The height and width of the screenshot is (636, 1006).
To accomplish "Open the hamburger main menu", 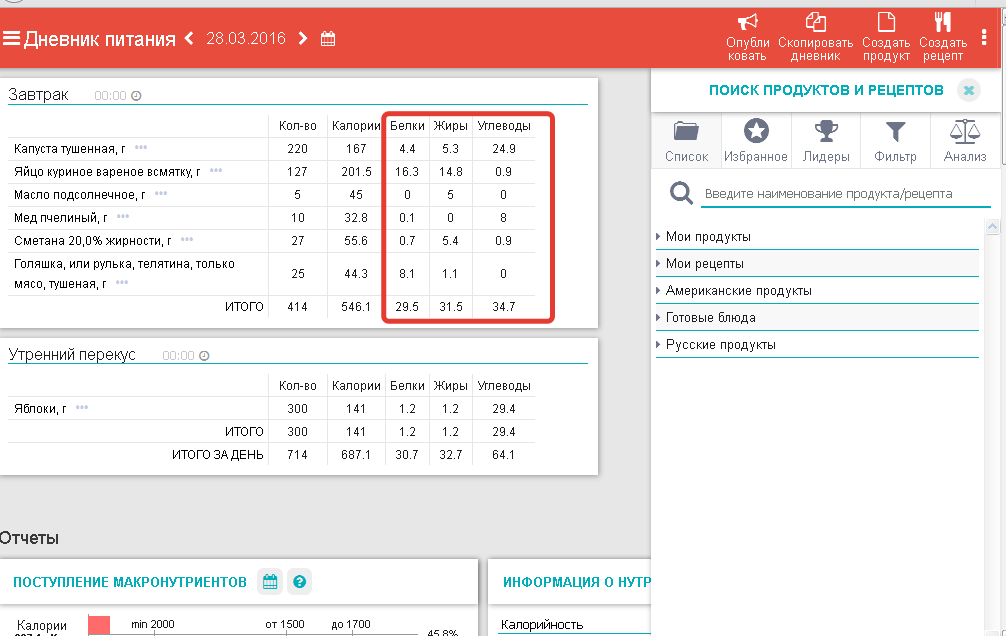I will pyautogui.click(x=11, y=39).
